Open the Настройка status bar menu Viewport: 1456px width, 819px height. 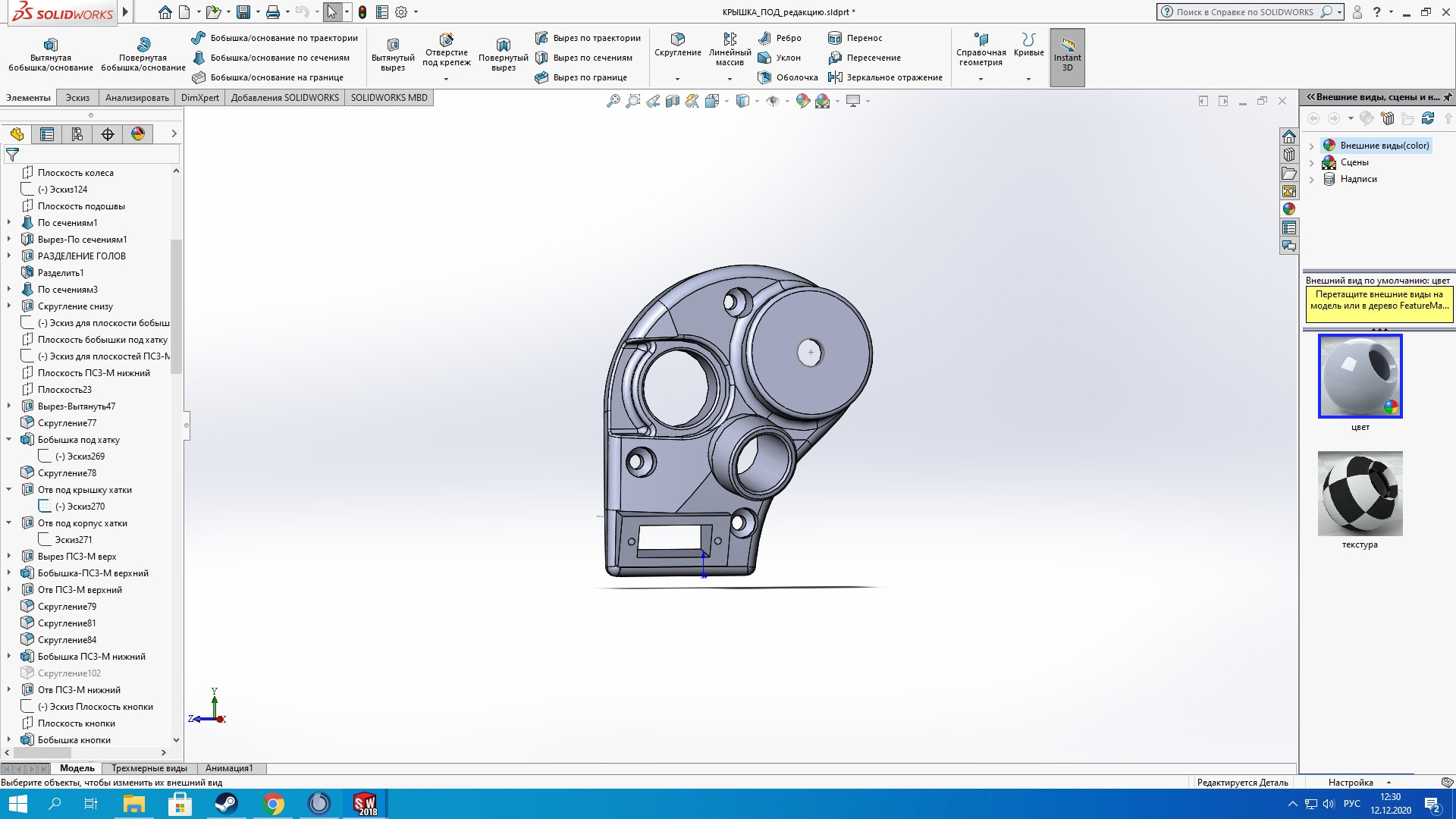click(x=1358, y=783)
